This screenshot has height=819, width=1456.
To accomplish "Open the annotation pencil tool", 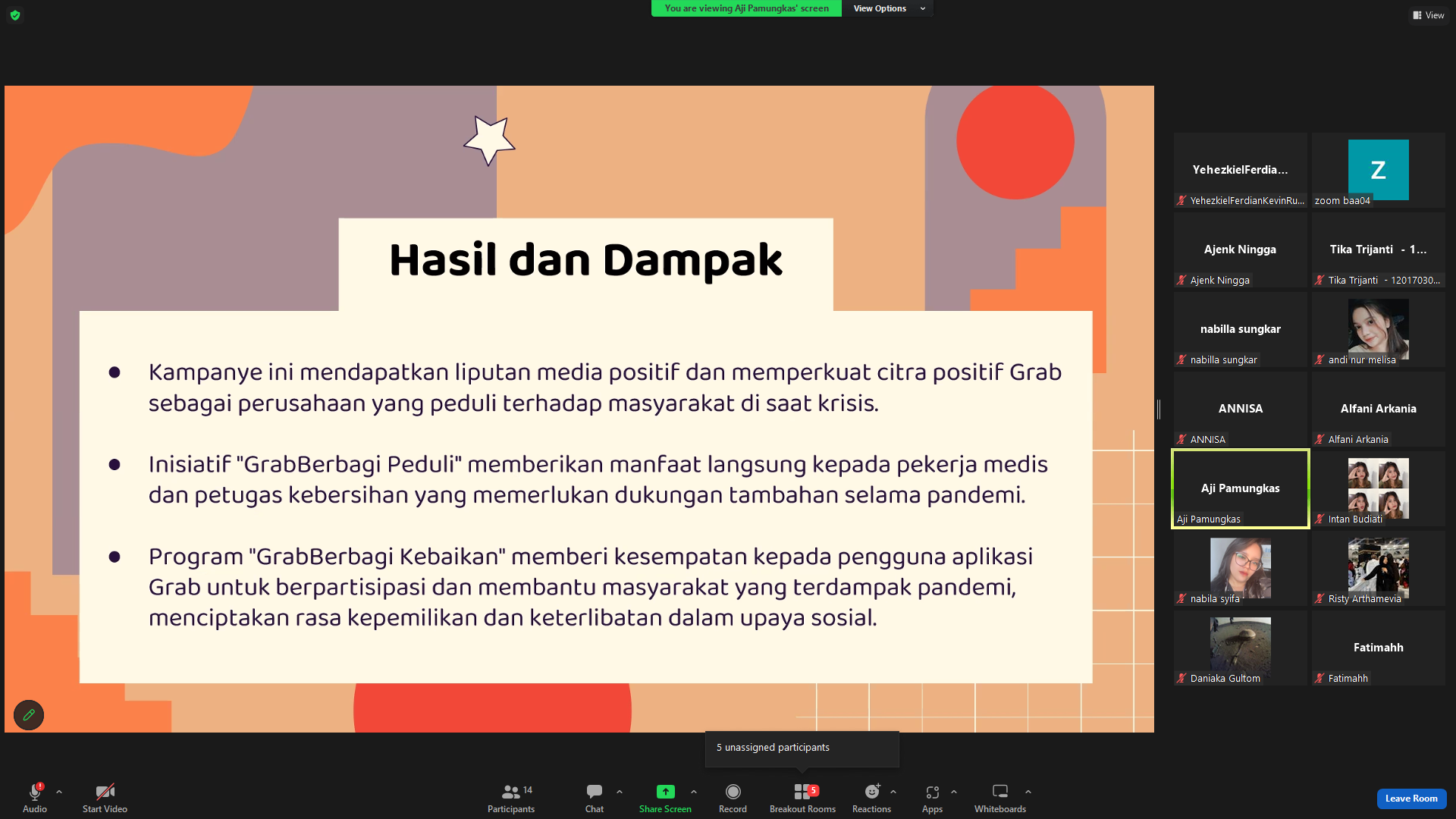I will tap(29, 714).
